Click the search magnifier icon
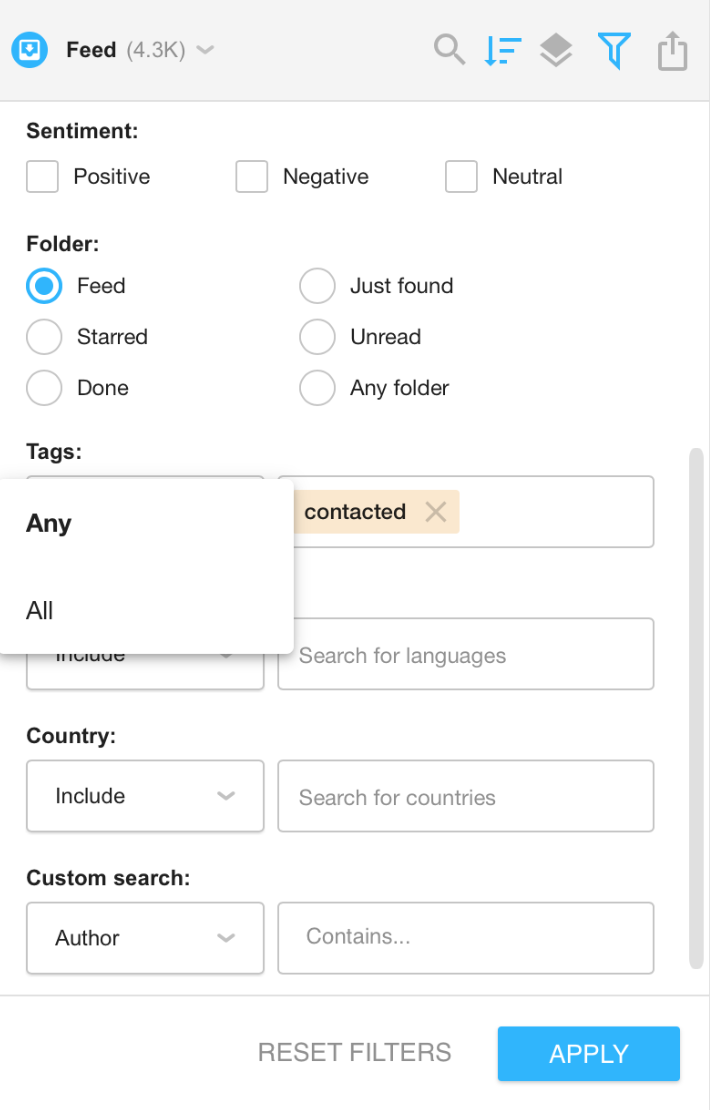Viewport: 710px width, 1110px height. 450,50
